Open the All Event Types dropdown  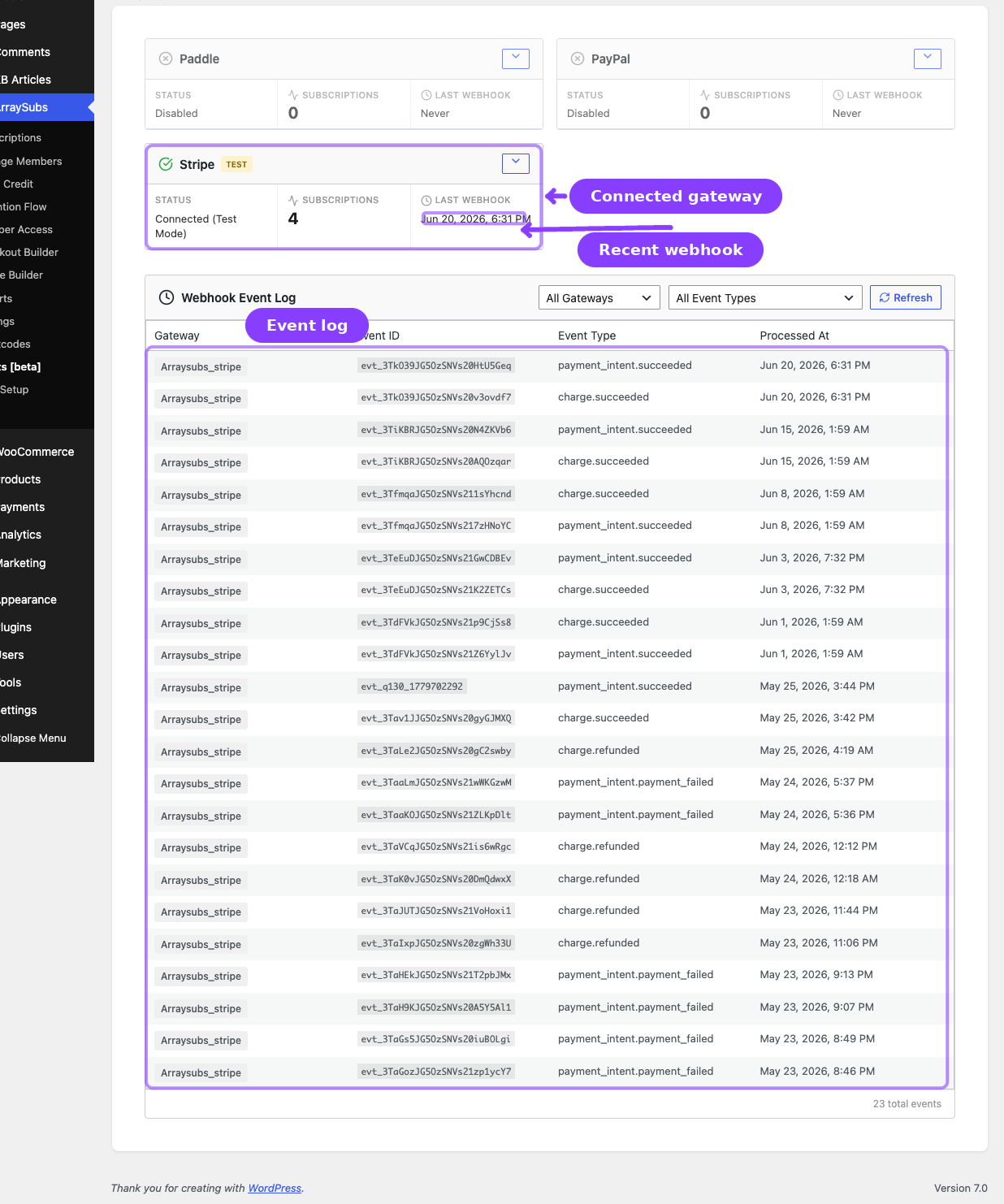click(765, 298)
